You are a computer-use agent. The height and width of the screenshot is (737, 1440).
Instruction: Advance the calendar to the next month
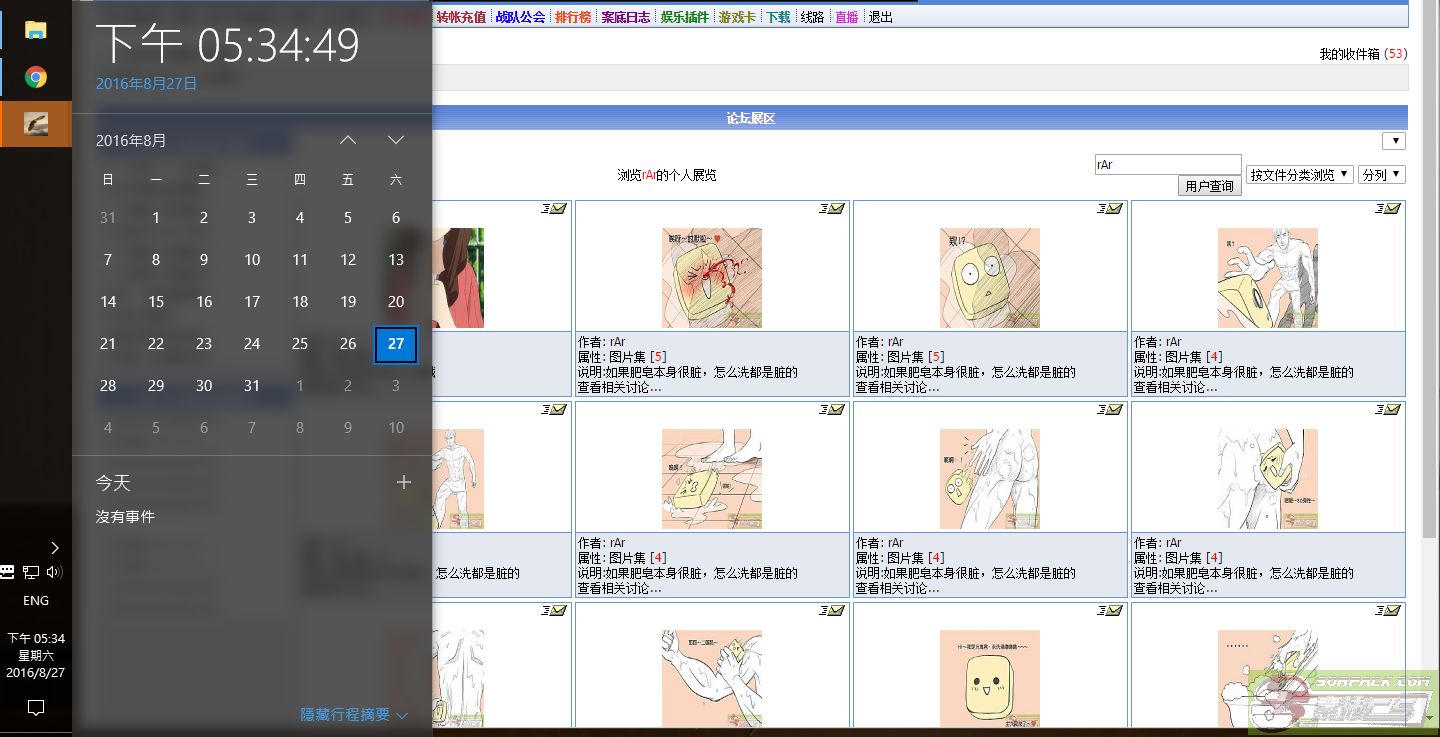click(x=396, y=140)
